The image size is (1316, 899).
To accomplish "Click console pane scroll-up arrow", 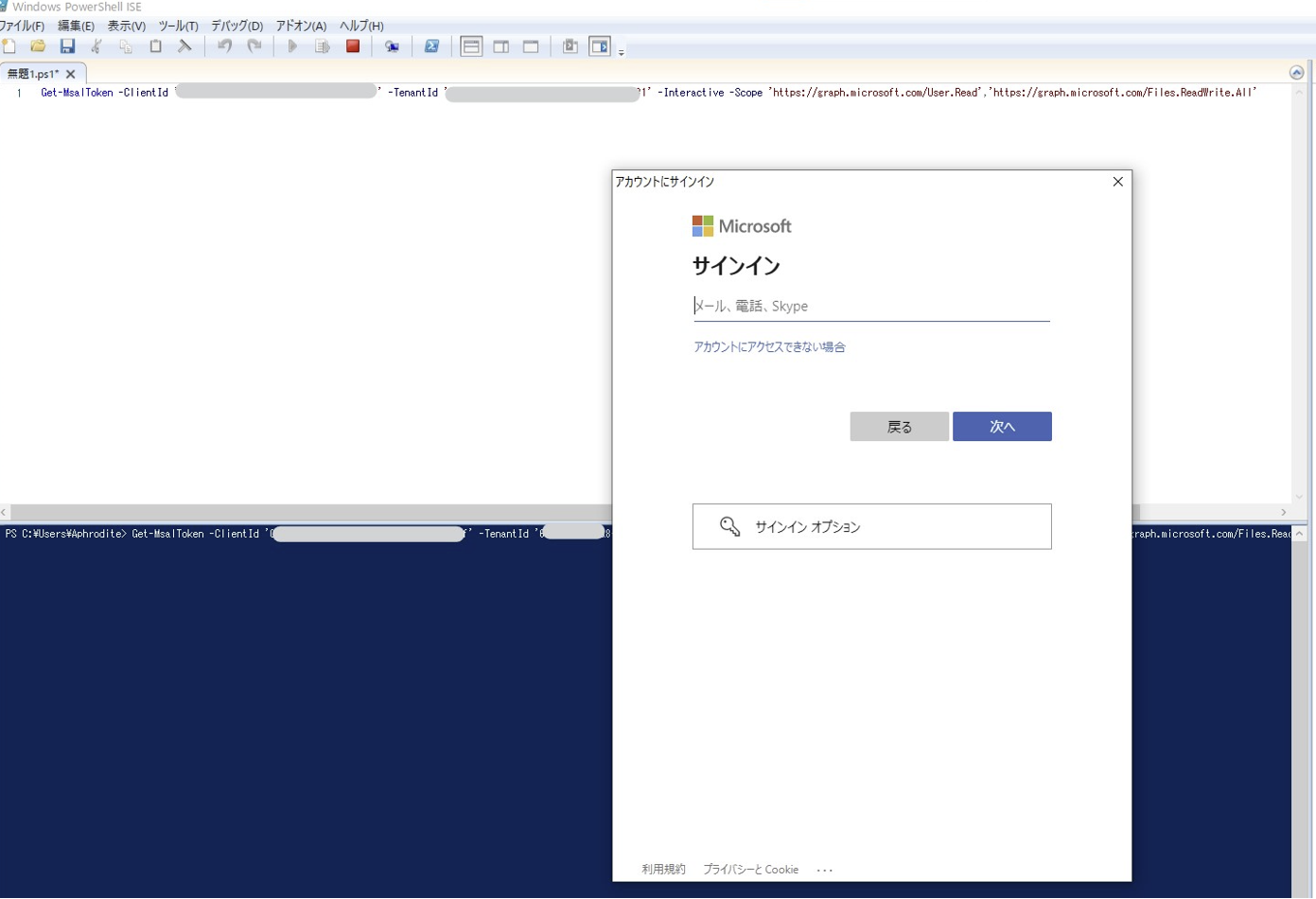I will (1300, 535).
